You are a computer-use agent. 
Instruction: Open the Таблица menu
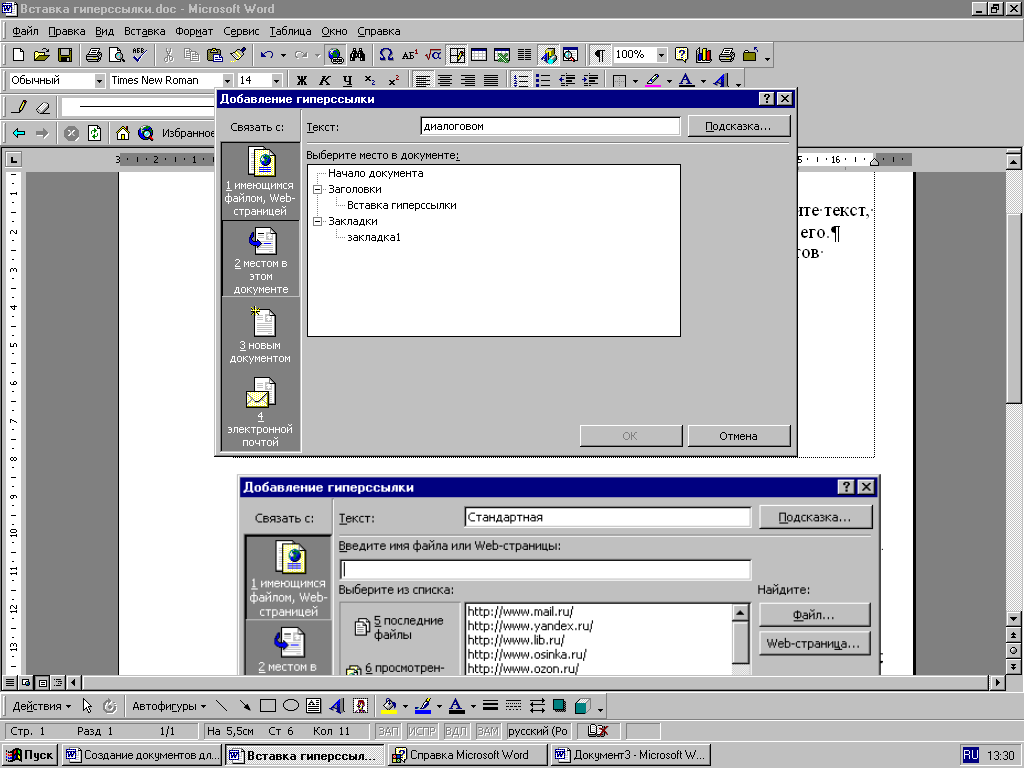point(290,31)
